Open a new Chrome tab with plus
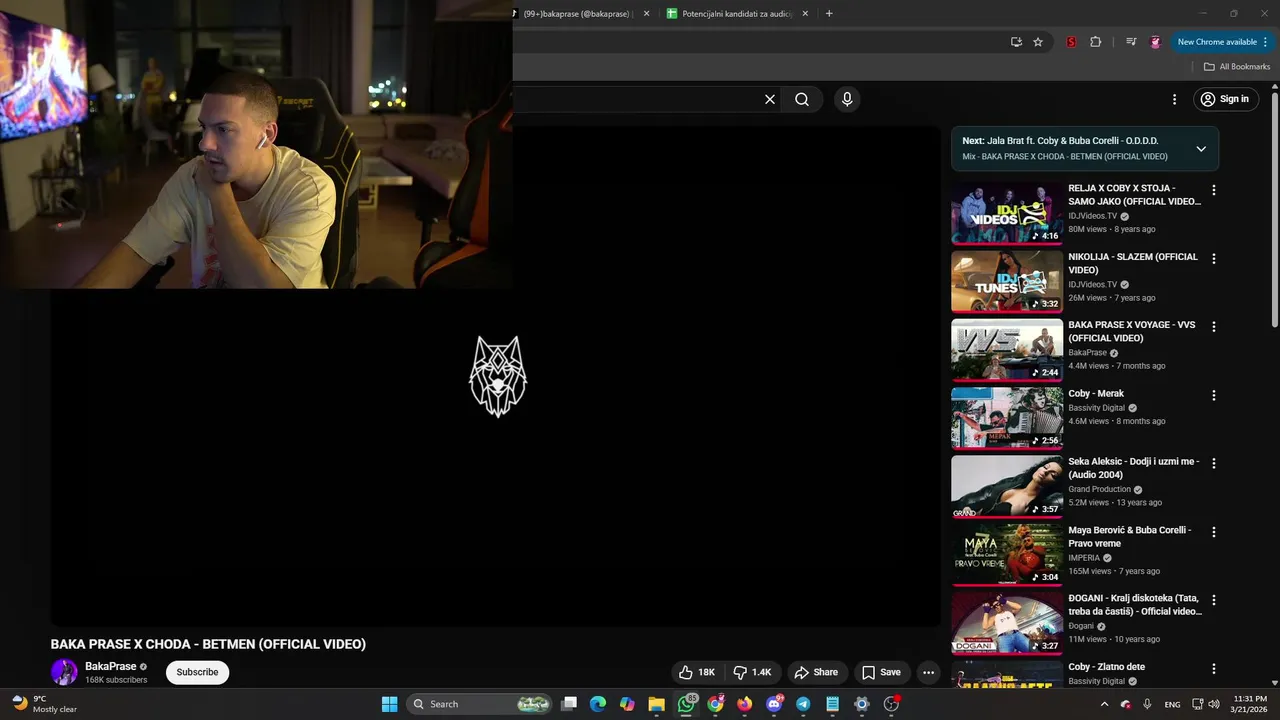Image resolution: width=1280 pixels, height=720 pixels. point(829,14)
